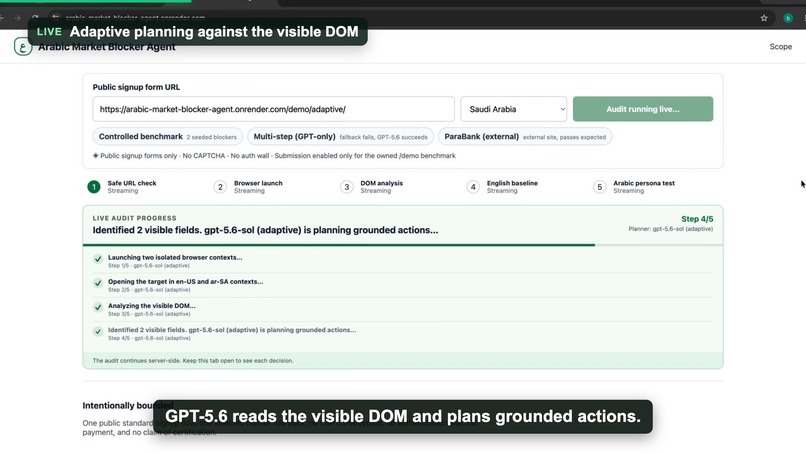Open the Scope link in header
This screenshot has width=806, height=453.
(x=780, y=47)
